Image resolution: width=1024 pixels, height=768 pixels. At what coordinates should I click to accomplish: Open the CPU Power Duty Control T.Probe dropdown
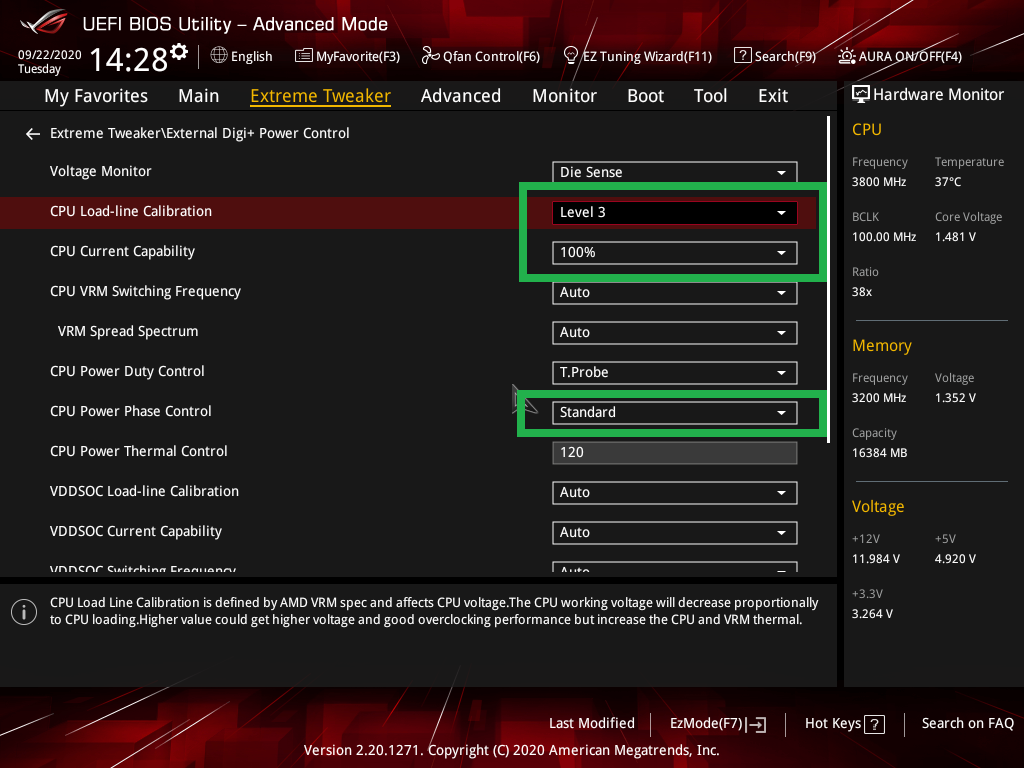675,372
